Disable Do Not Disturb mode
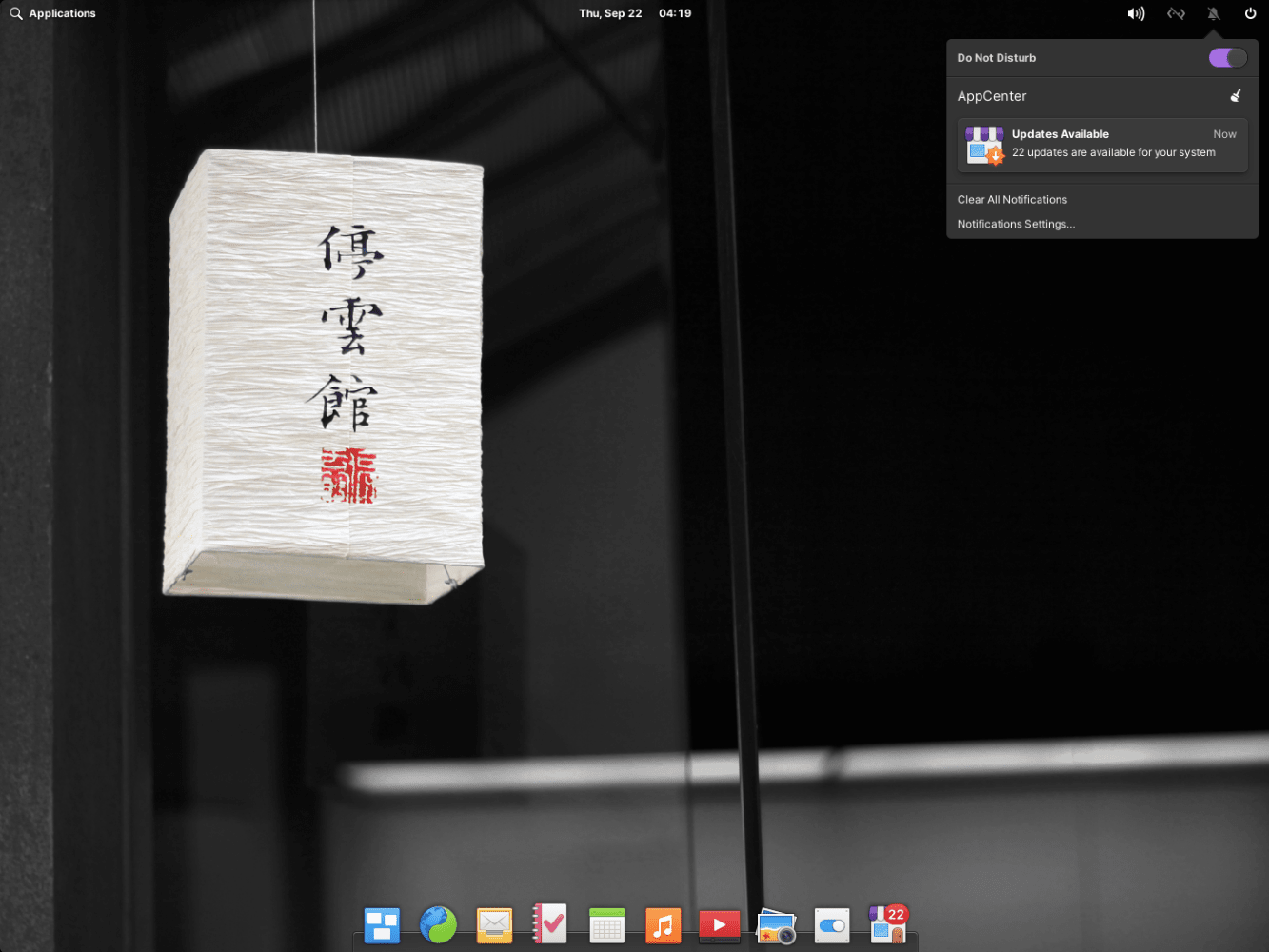1269x952 pixels. [1226, 57]
